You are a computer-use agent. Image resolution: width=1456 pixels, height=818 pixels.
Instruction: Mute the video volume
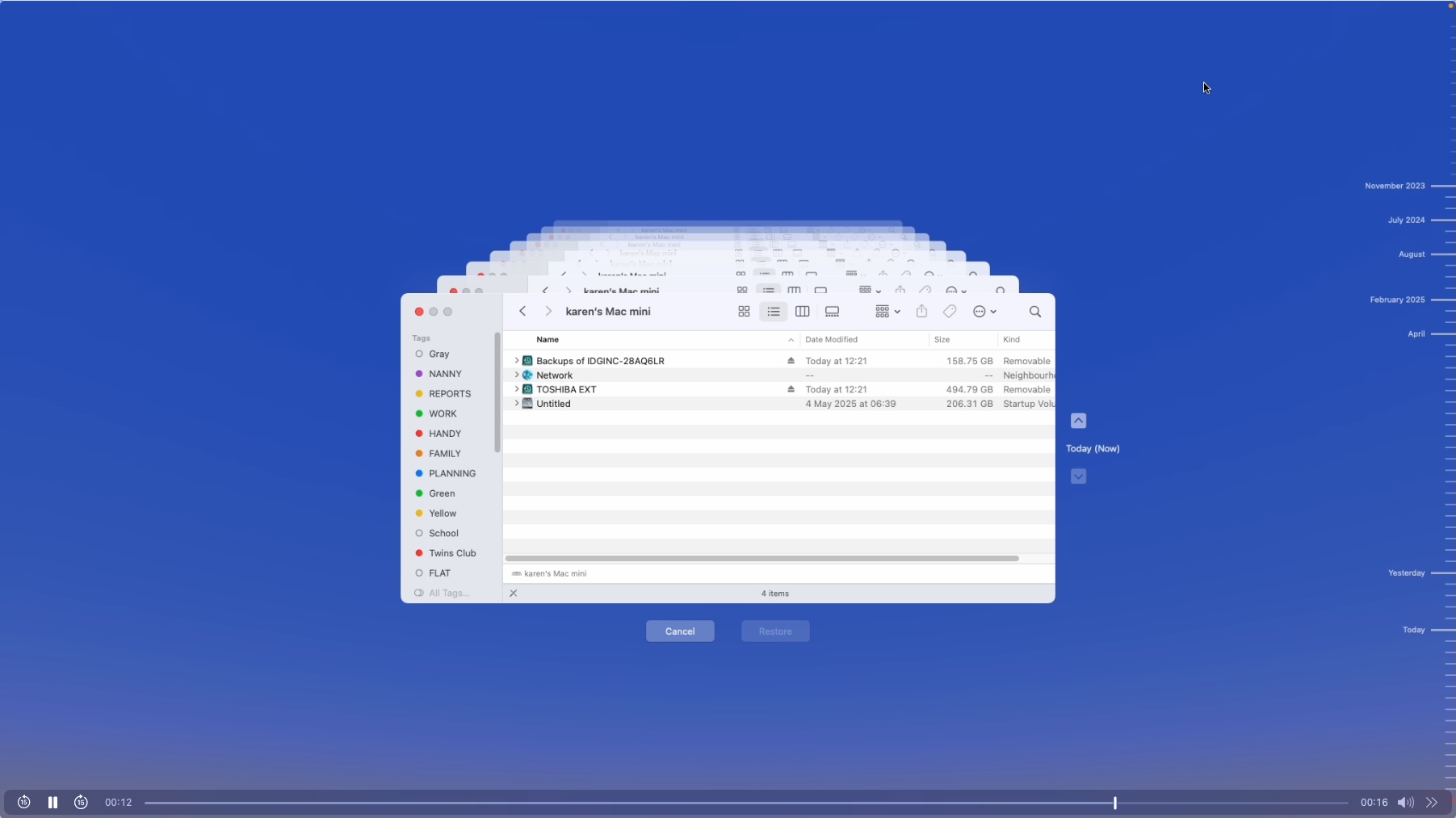click(x=1405, y=803)
